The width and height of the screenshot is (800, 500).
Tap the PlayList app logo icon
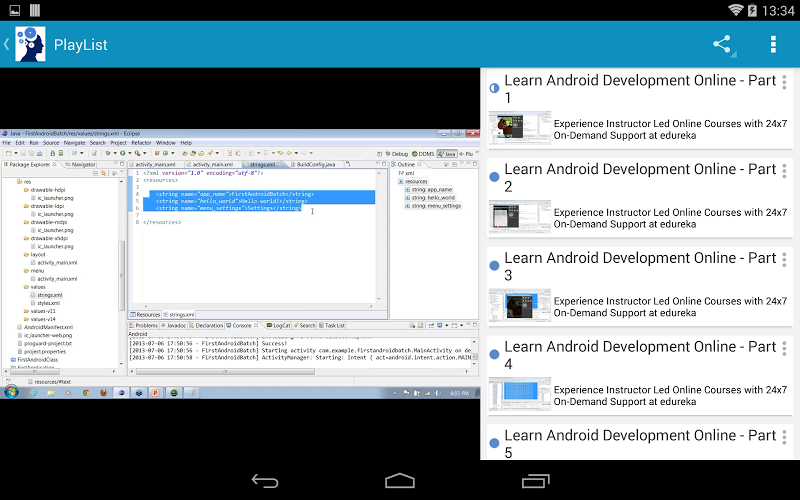tap(30, 45)
